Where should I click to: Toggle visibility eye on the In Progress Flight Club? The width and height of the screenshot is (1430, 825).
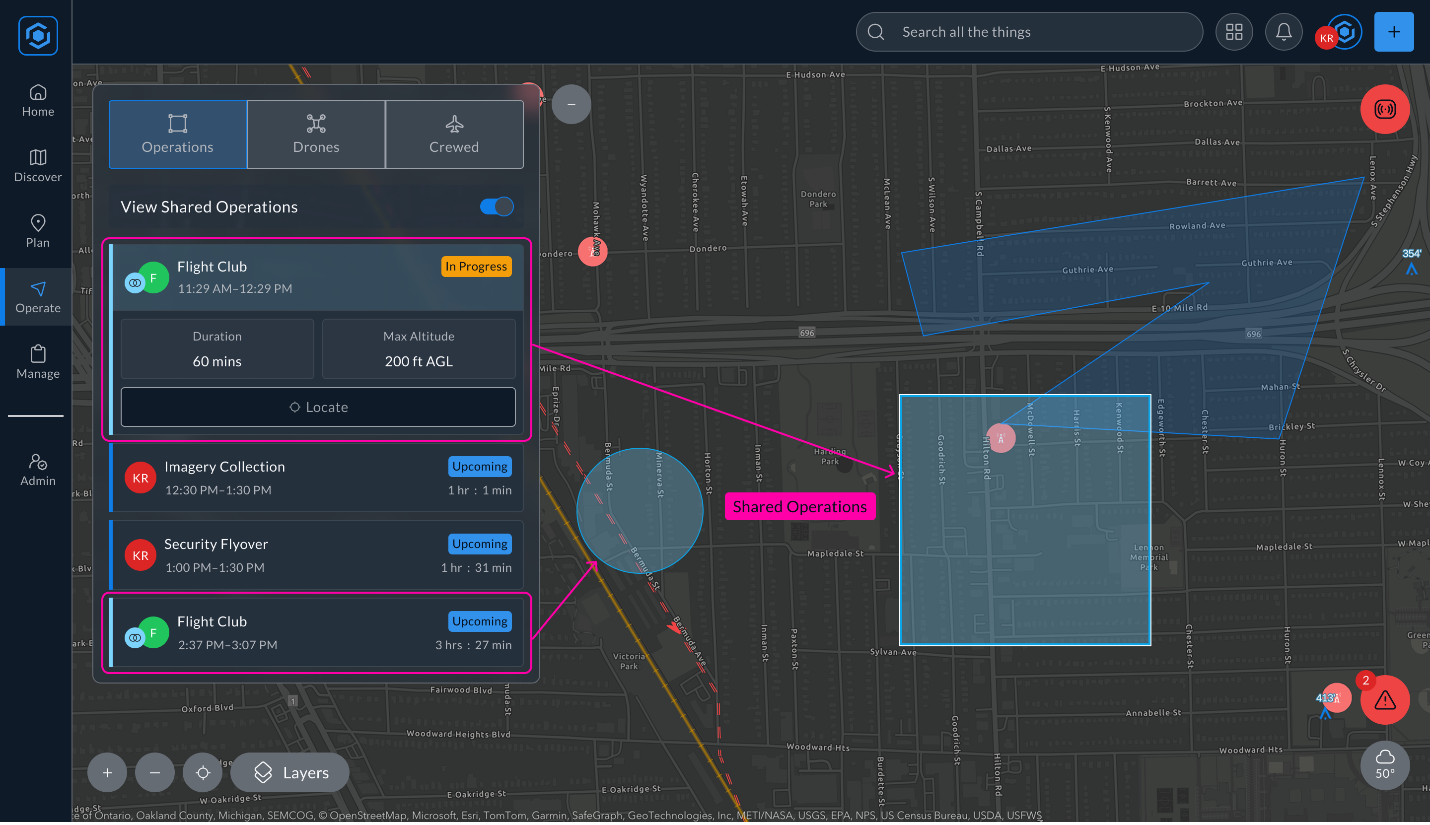[133, 281]
